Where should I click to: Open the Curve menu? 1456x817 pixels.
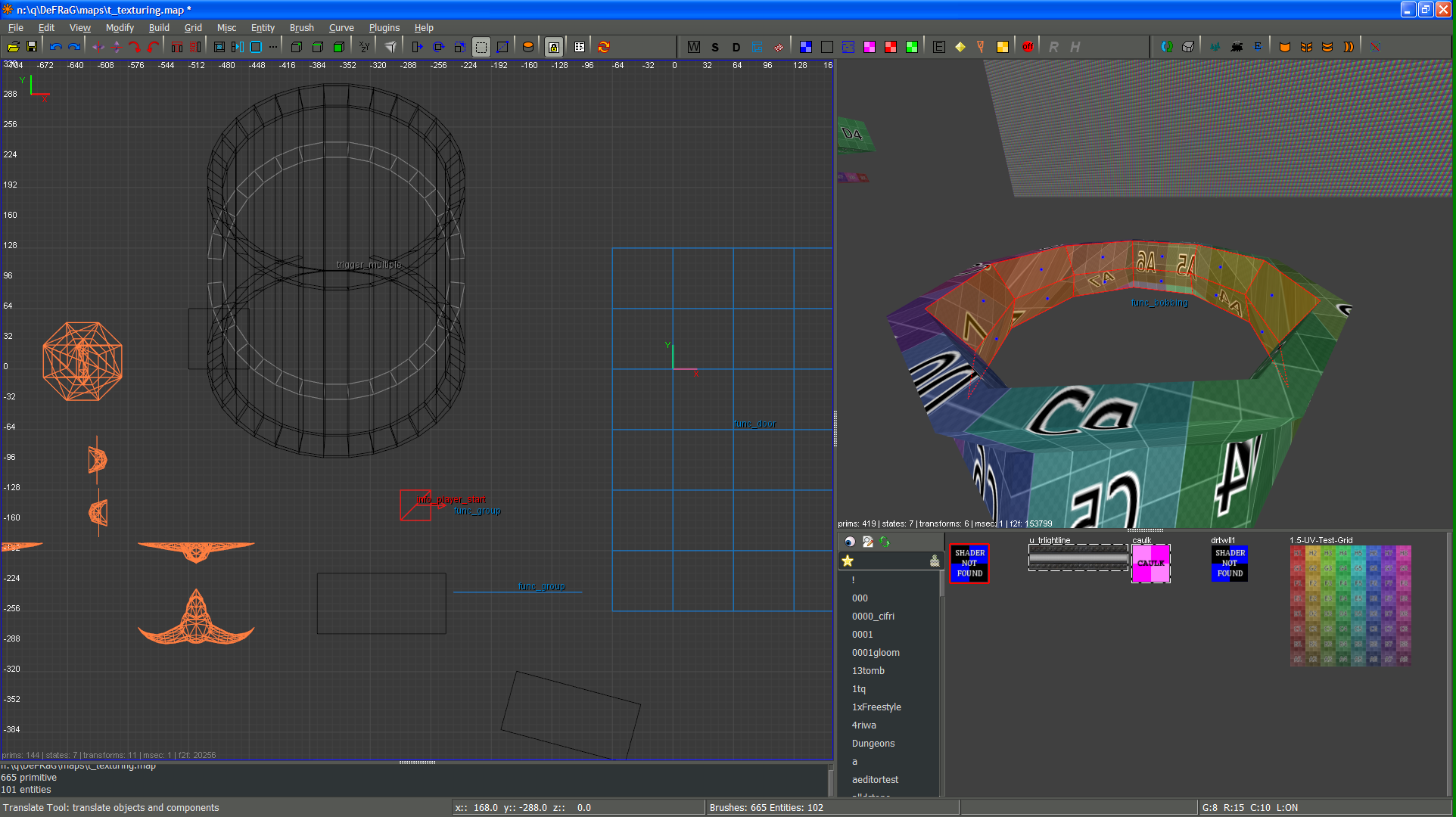coord(341,28)
